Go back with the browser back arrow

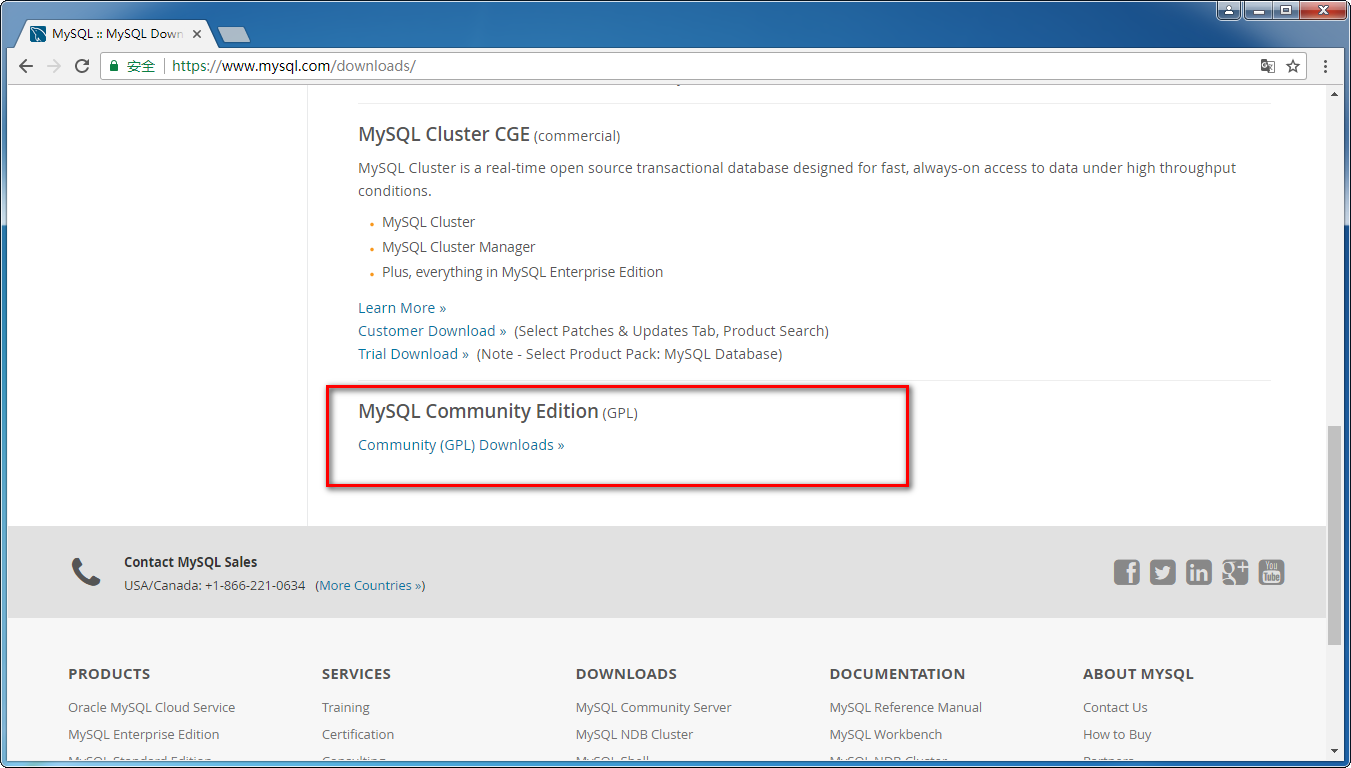coord(26,66)
